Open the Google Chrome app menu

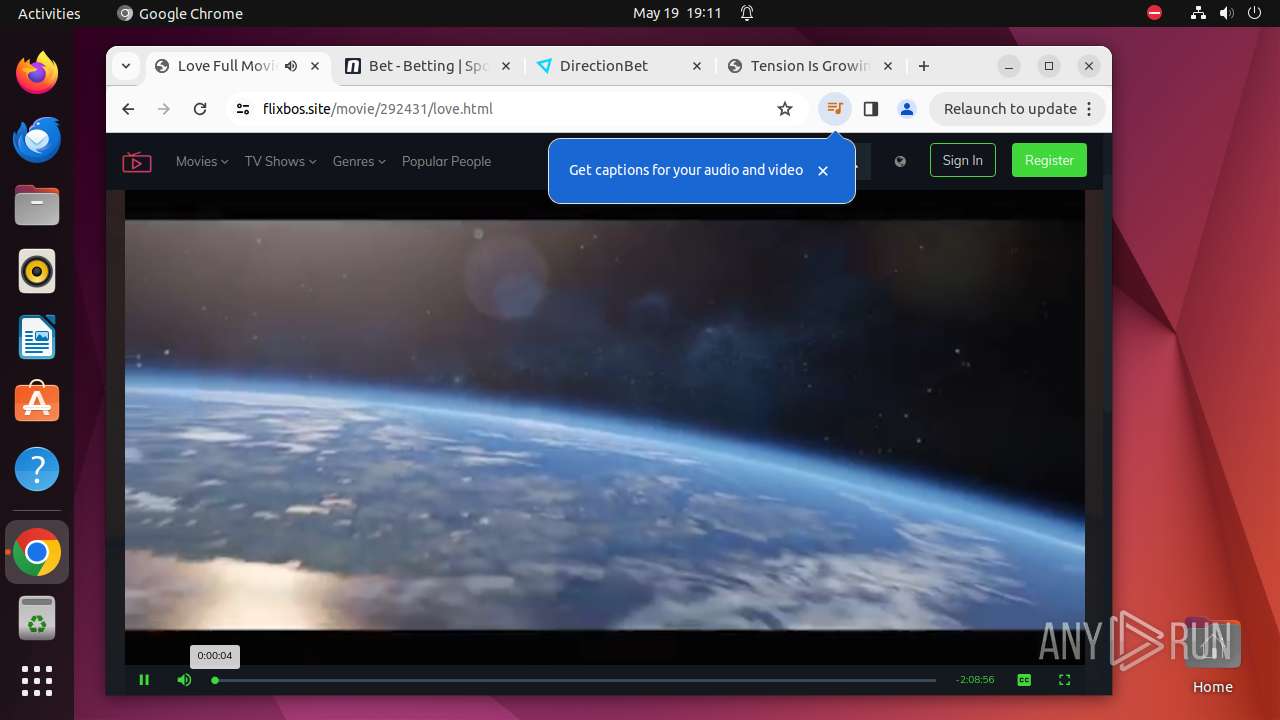(x=180, y=13)
